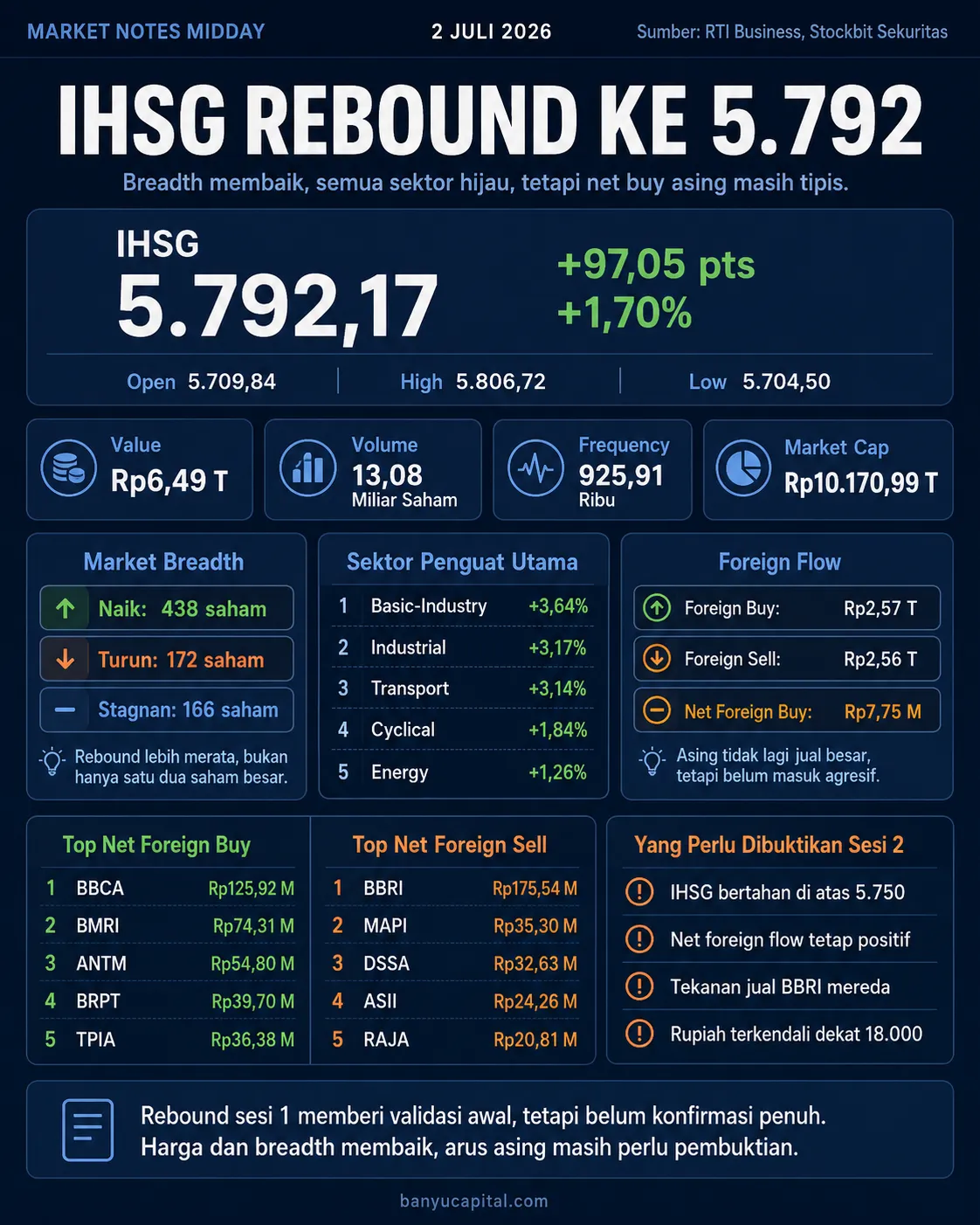Click the Frequency figure 925,91
Image resolution: width=980 pixels, height=1225 pixels.
[621, 475]
